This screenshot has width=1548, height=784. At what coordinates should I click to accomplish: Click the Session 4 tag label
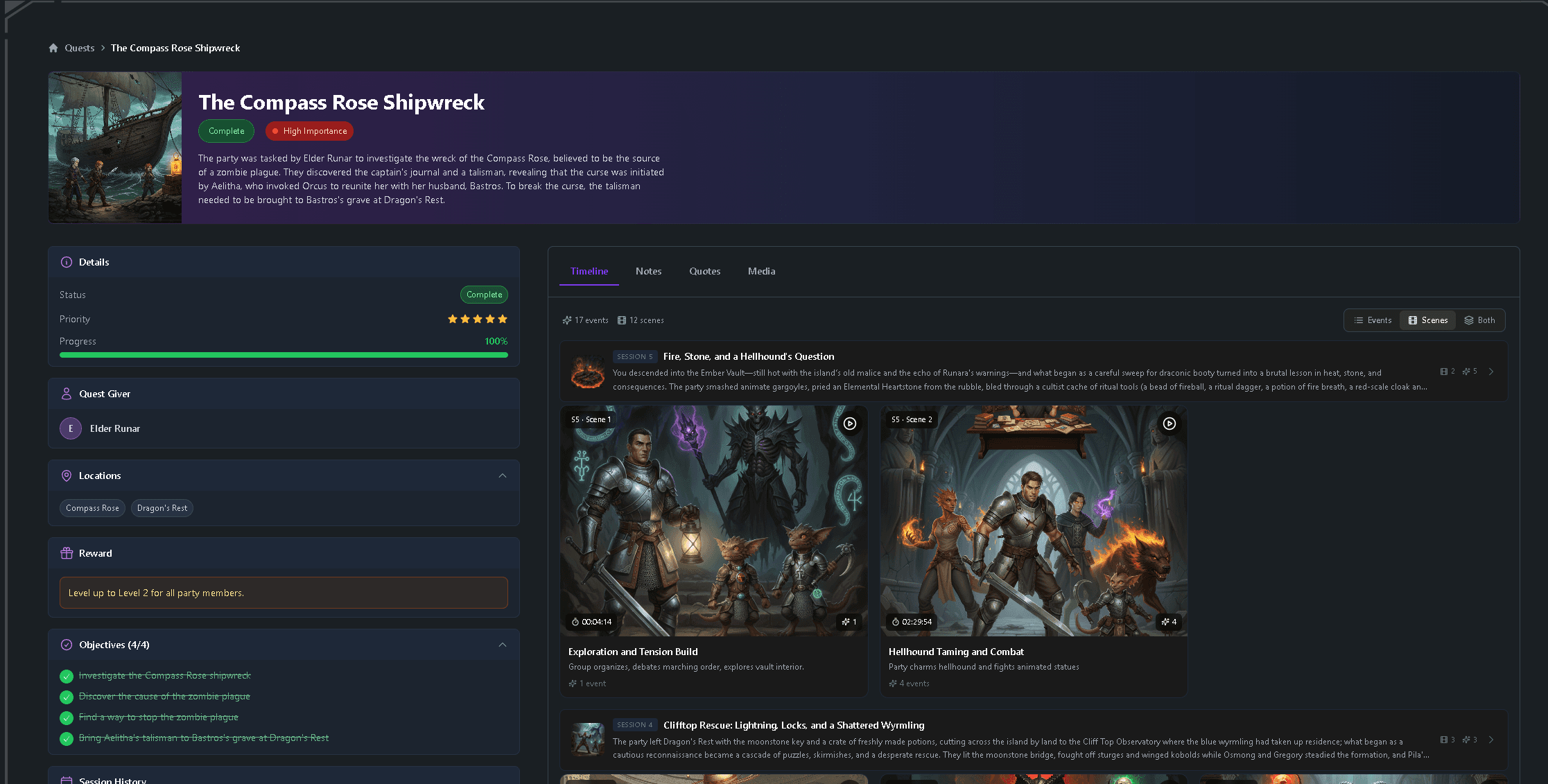[x=634, y=725]
